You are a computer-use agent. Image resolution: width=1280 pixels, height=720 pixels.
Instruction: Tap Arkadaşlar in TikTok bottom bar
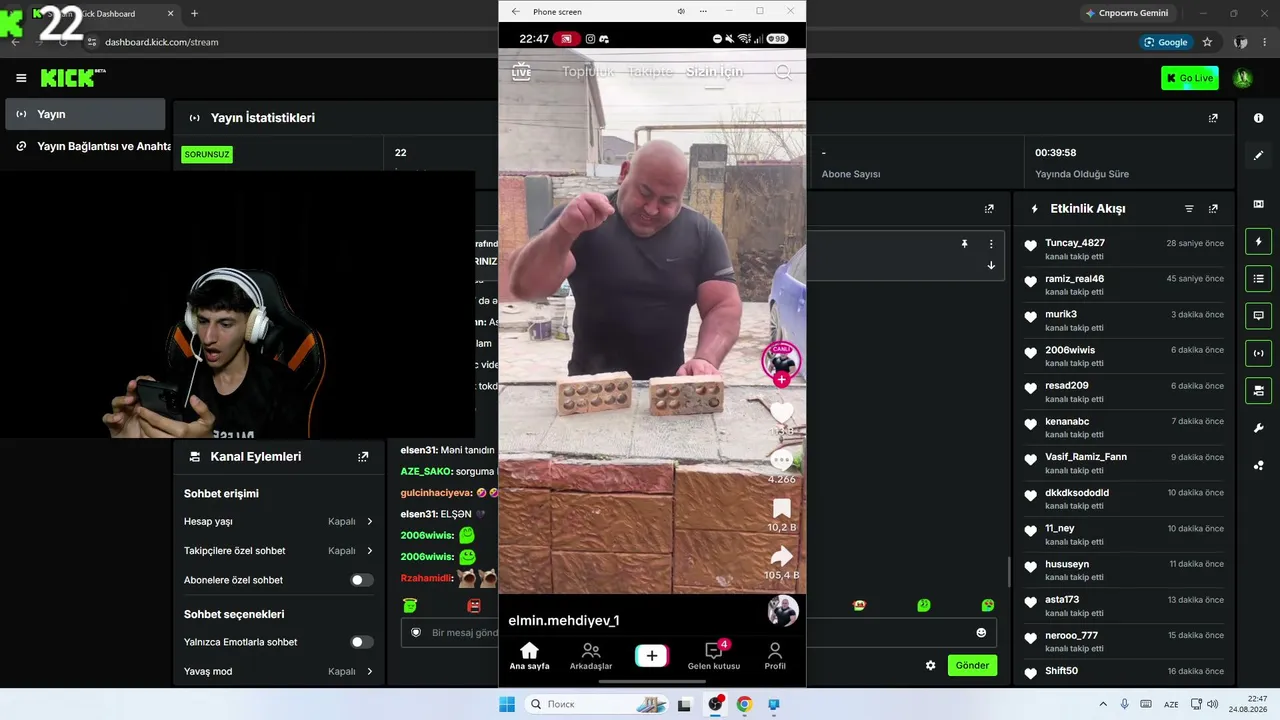[x=591, y=656]
